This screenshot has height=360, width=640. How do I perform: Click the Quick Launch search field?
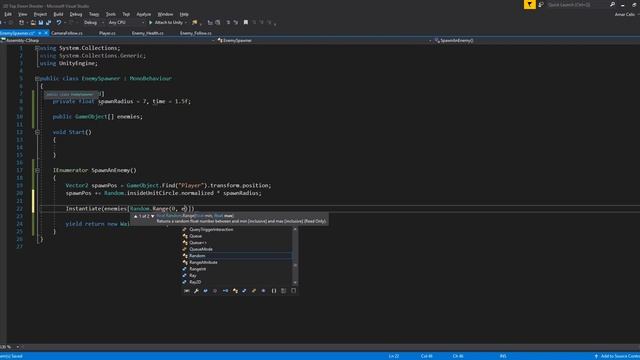[x=578, y=4]
